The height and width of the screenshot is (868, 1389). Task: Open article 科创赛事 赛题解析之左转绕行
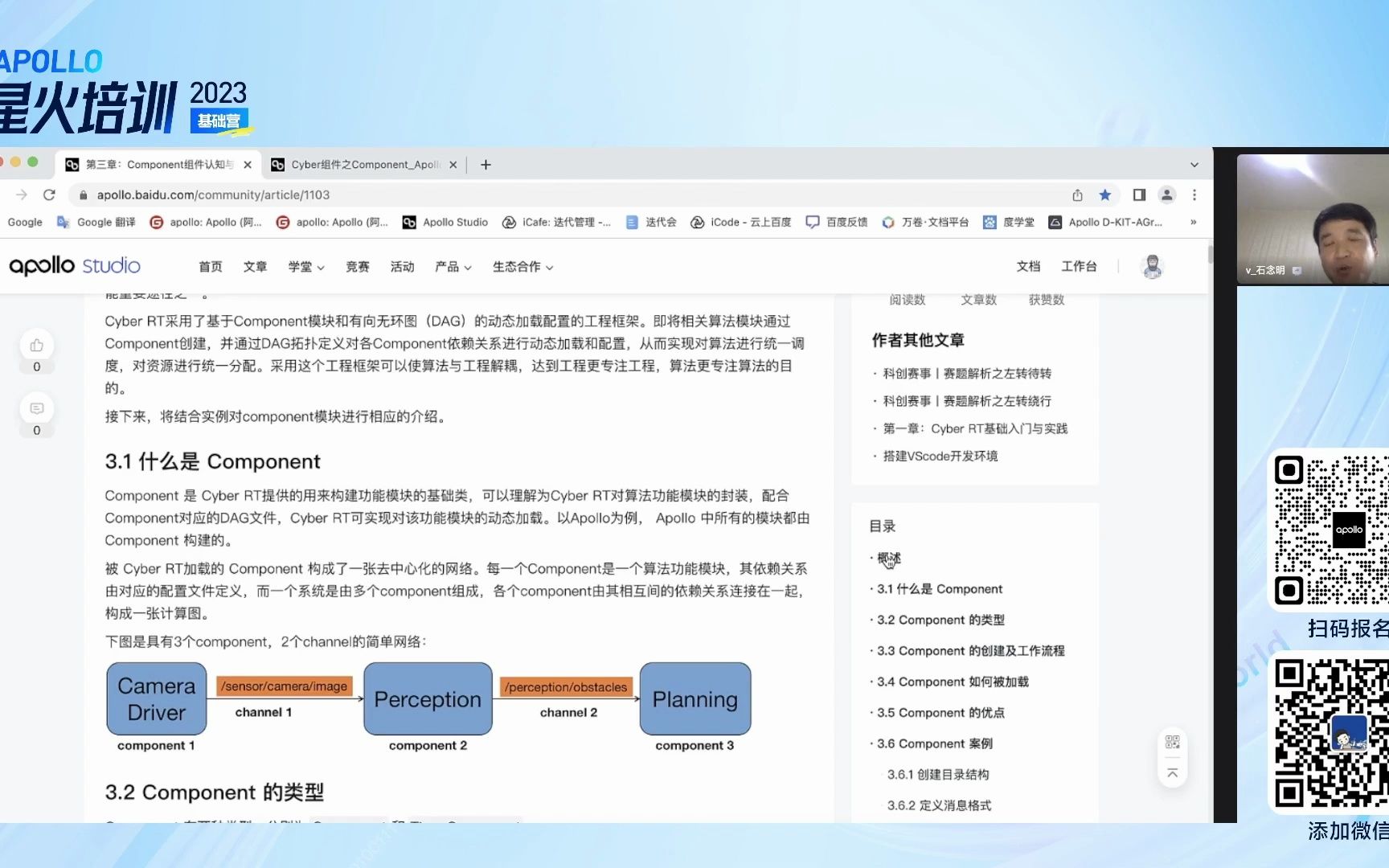click(967, 401)
